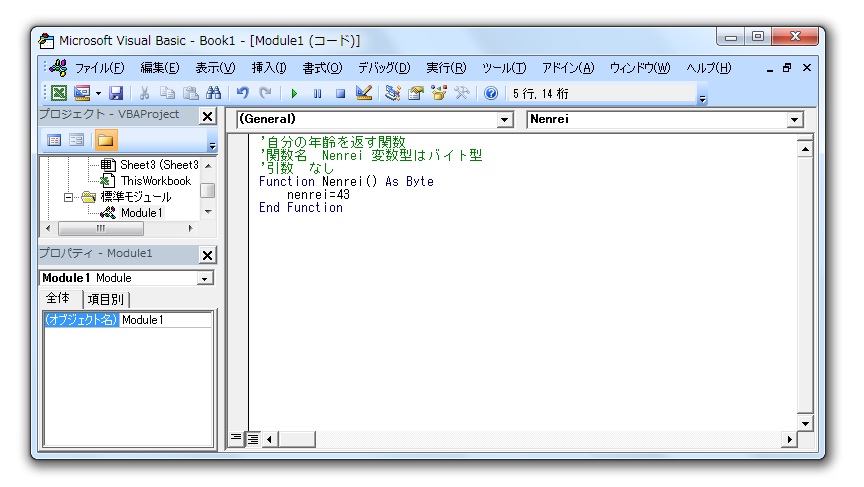Click the Copy toolbar icon
The height and width of the screenshot is (487, 864).
click(167, 93)
